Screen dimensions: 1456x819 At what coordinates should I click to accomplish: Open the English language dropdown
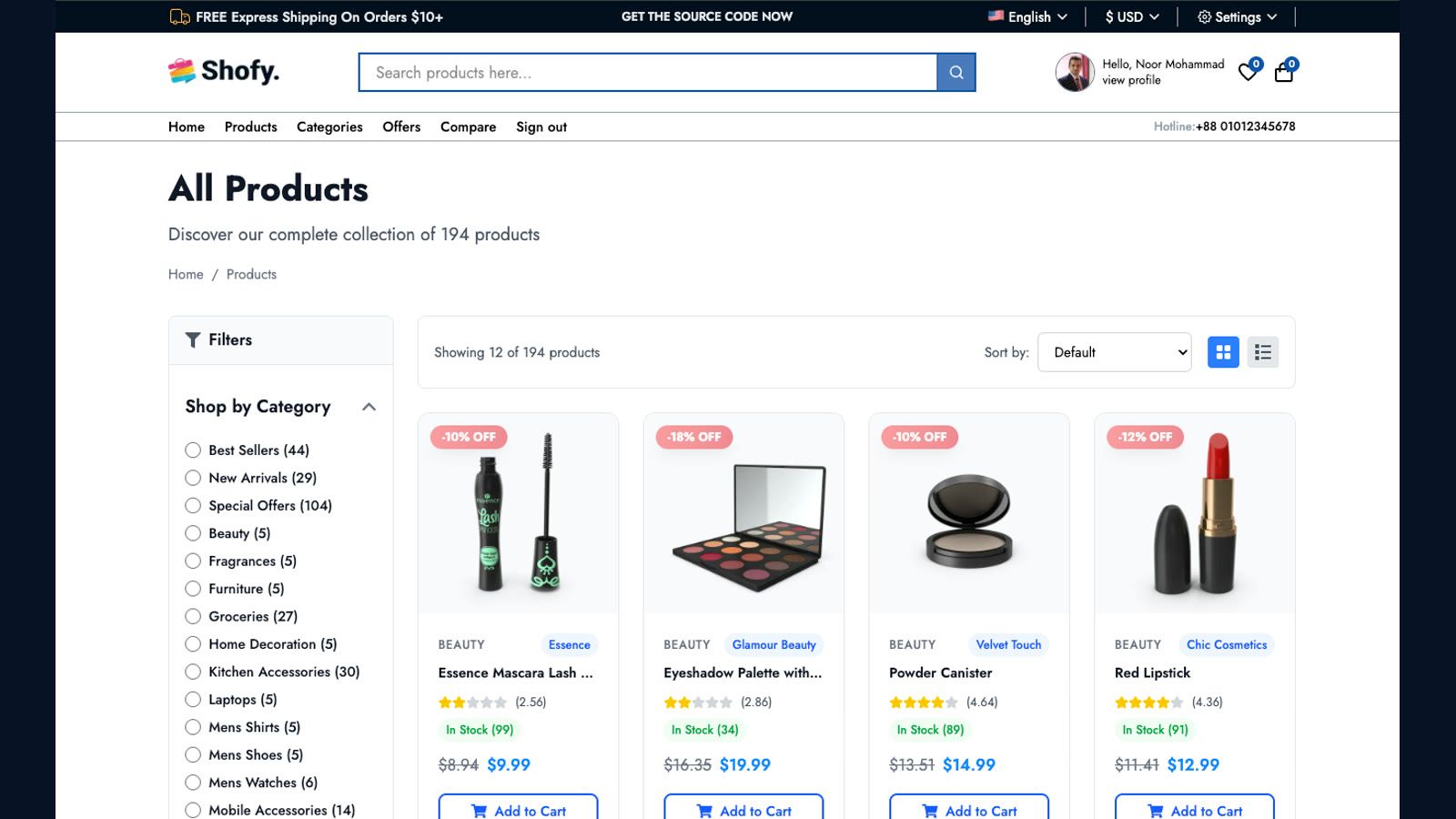1028,16
